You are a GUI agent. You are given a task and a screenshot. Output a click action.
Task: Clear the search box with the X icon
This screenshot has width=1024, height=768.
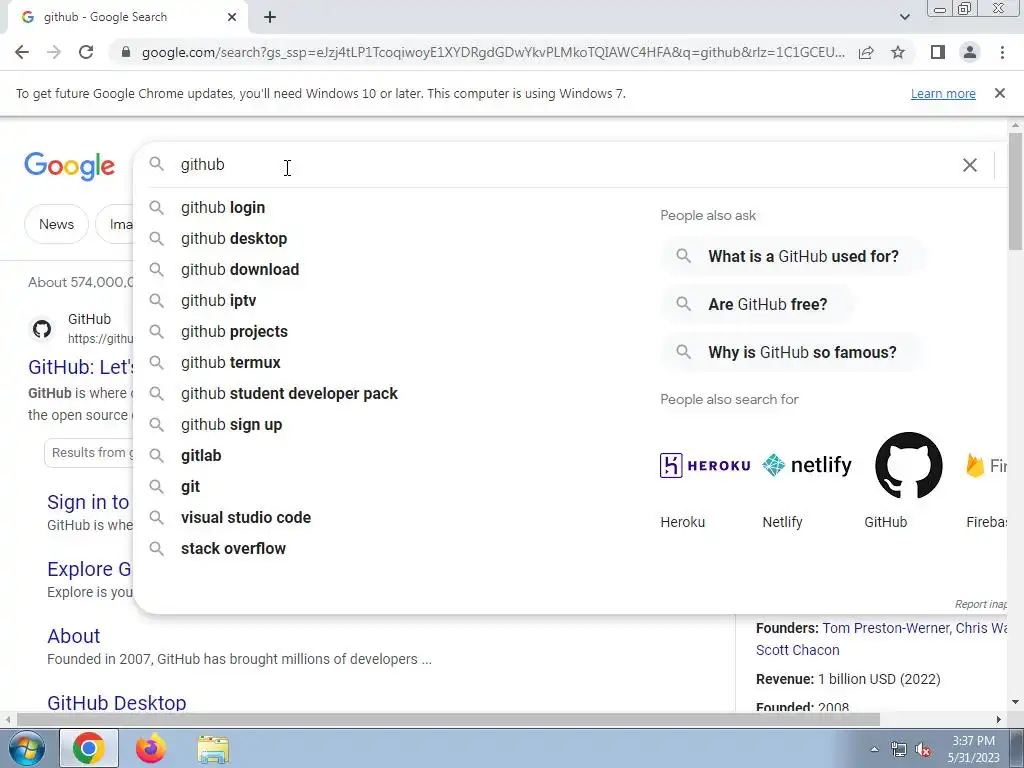pyautogui.click(x=970, y=165)
